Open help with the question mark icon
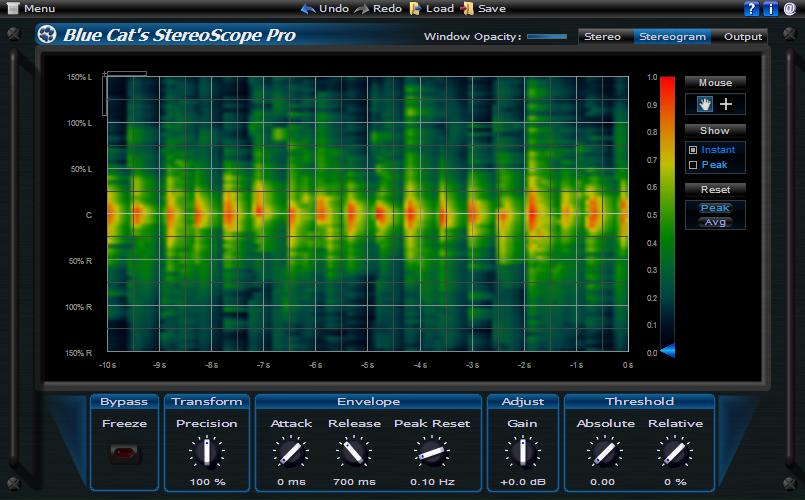This screenshot has height=500, width=805. [752, 9]
